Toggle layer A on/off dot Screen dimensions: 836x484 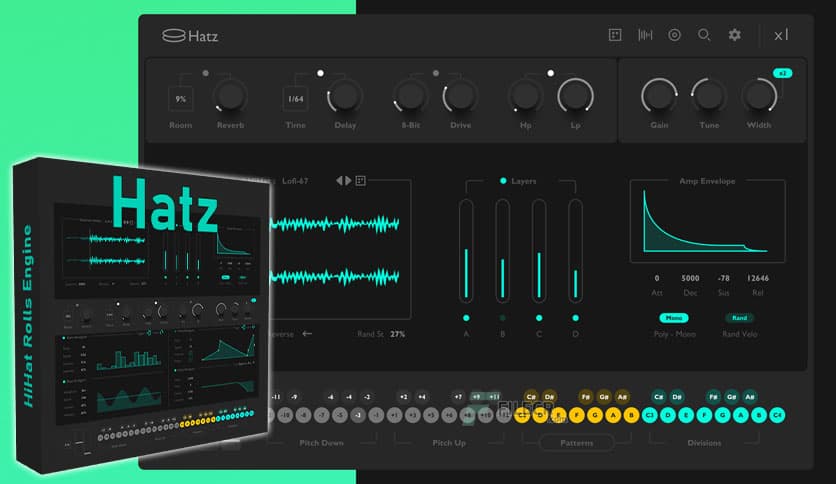click(467, 318)
